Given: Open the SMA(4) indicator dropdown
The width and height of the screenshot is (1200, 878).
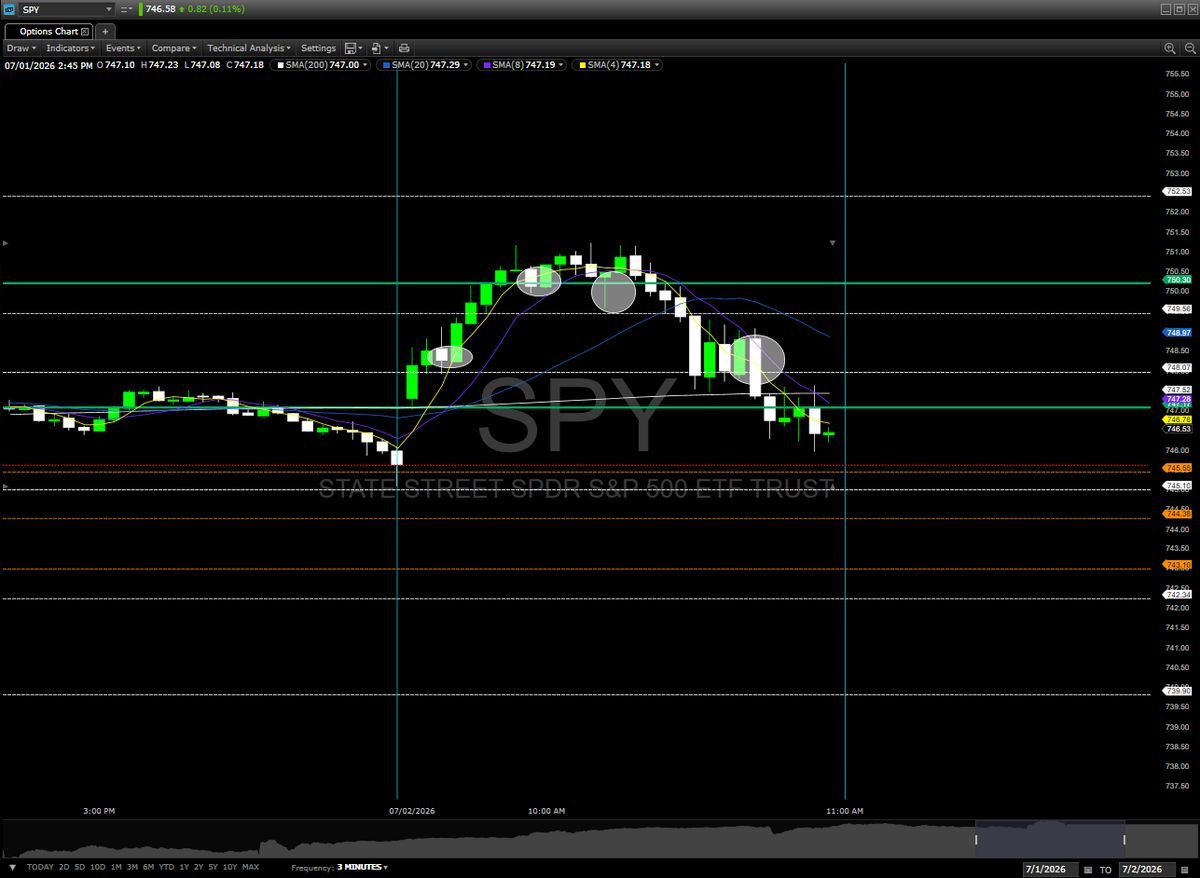Looking at the screenshot, I should click(656, 65).
